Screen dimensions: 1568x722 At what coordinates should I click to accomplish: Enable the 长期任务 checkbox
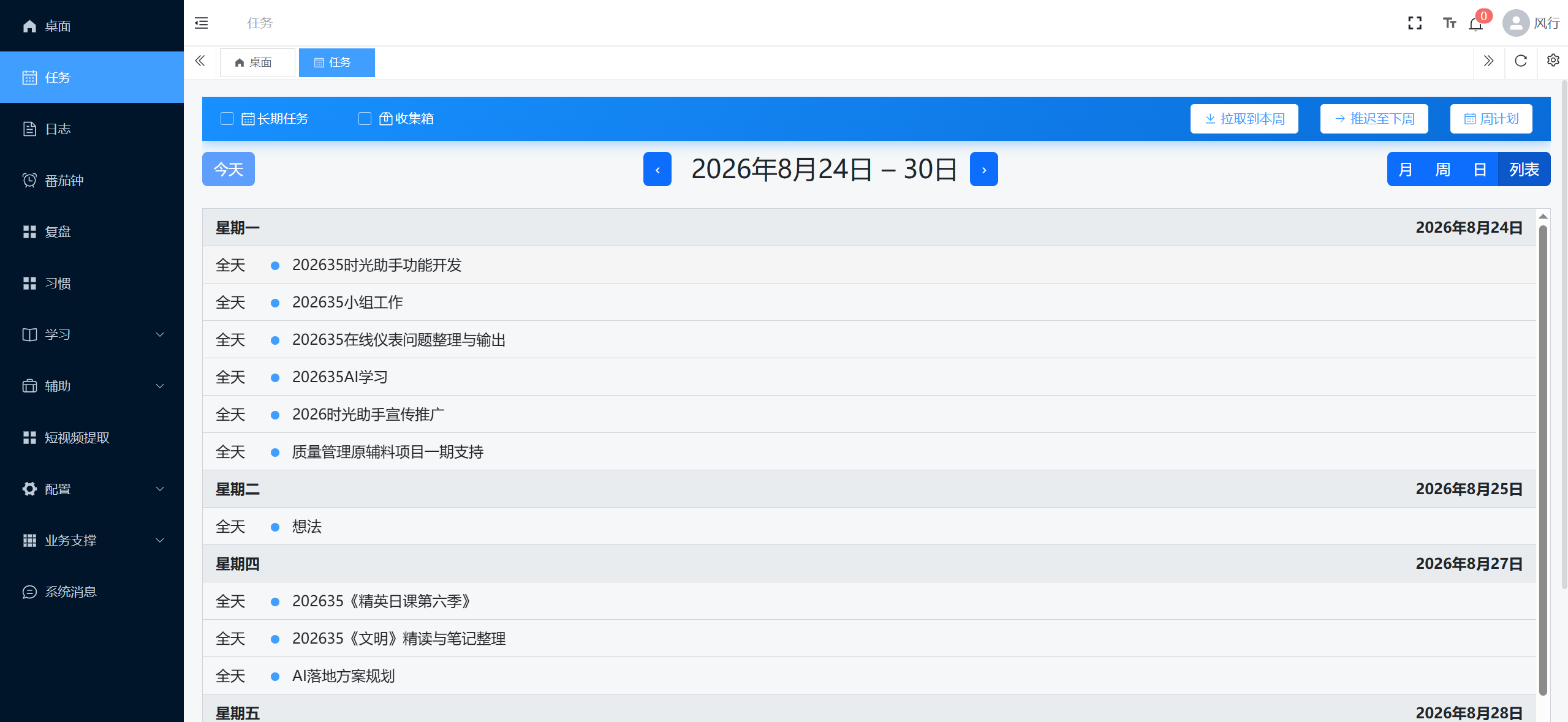click(x=227, y=118)
